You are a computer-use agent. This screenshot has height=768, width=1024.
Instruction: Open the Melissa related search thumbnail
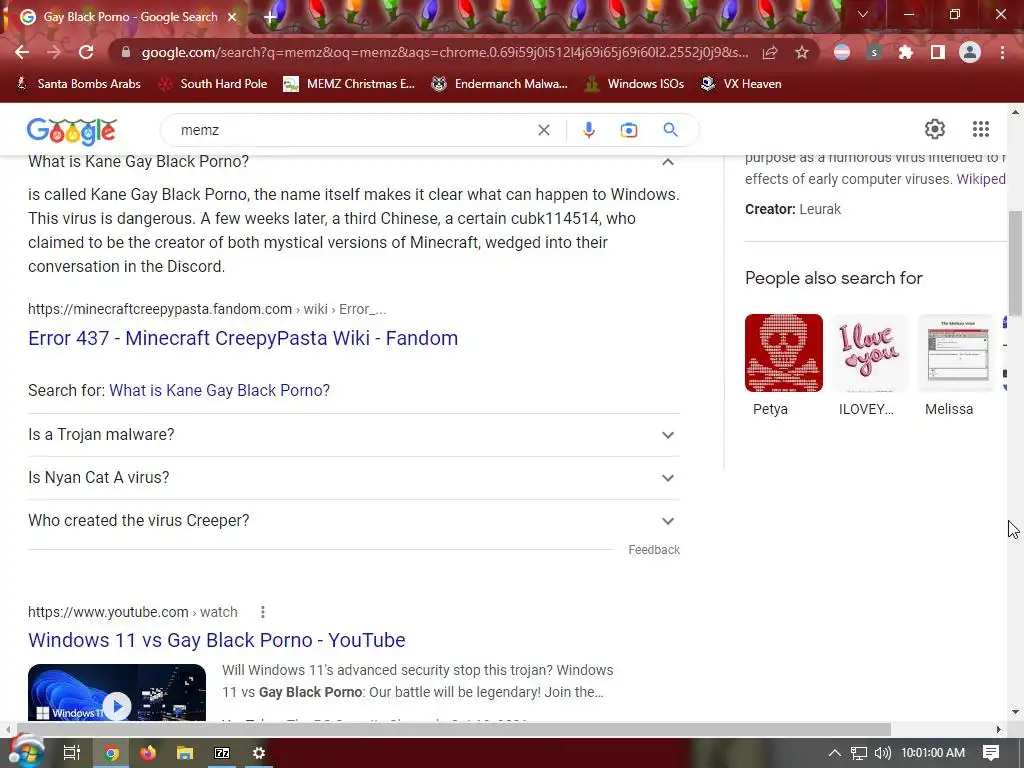click(956, 353)
